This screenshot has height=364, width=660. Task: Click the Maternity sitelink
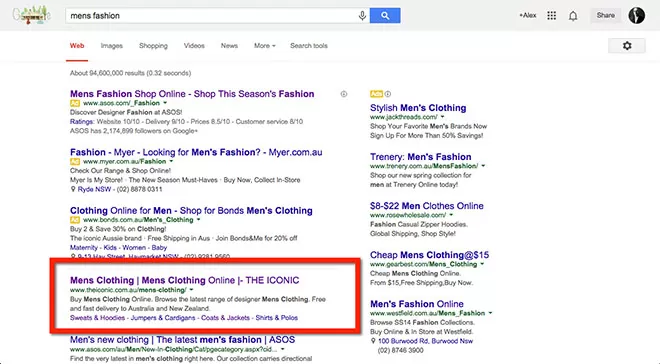pyautogui.click(x=84, y=248)
